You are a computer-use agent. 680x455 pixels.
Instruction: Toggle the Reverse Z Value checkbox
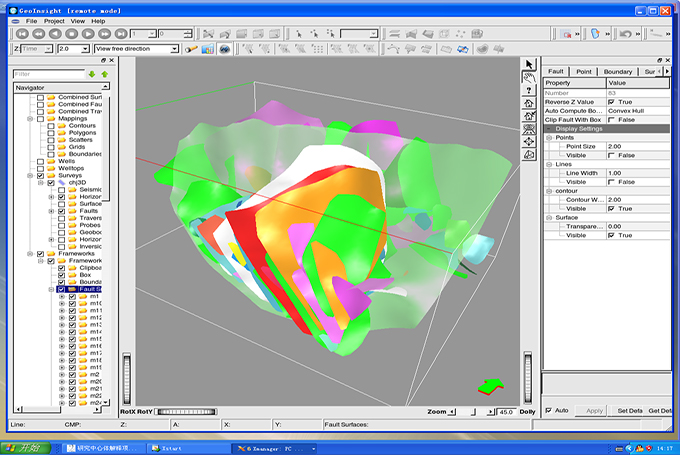point(612,101)
